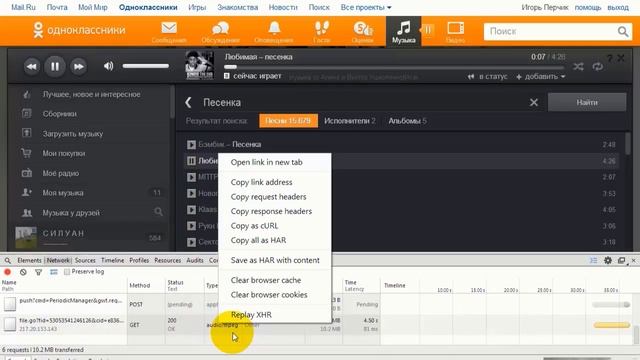Select the Песни results tab
Screen dimensions: 640x360
click(x=288, y=121)
